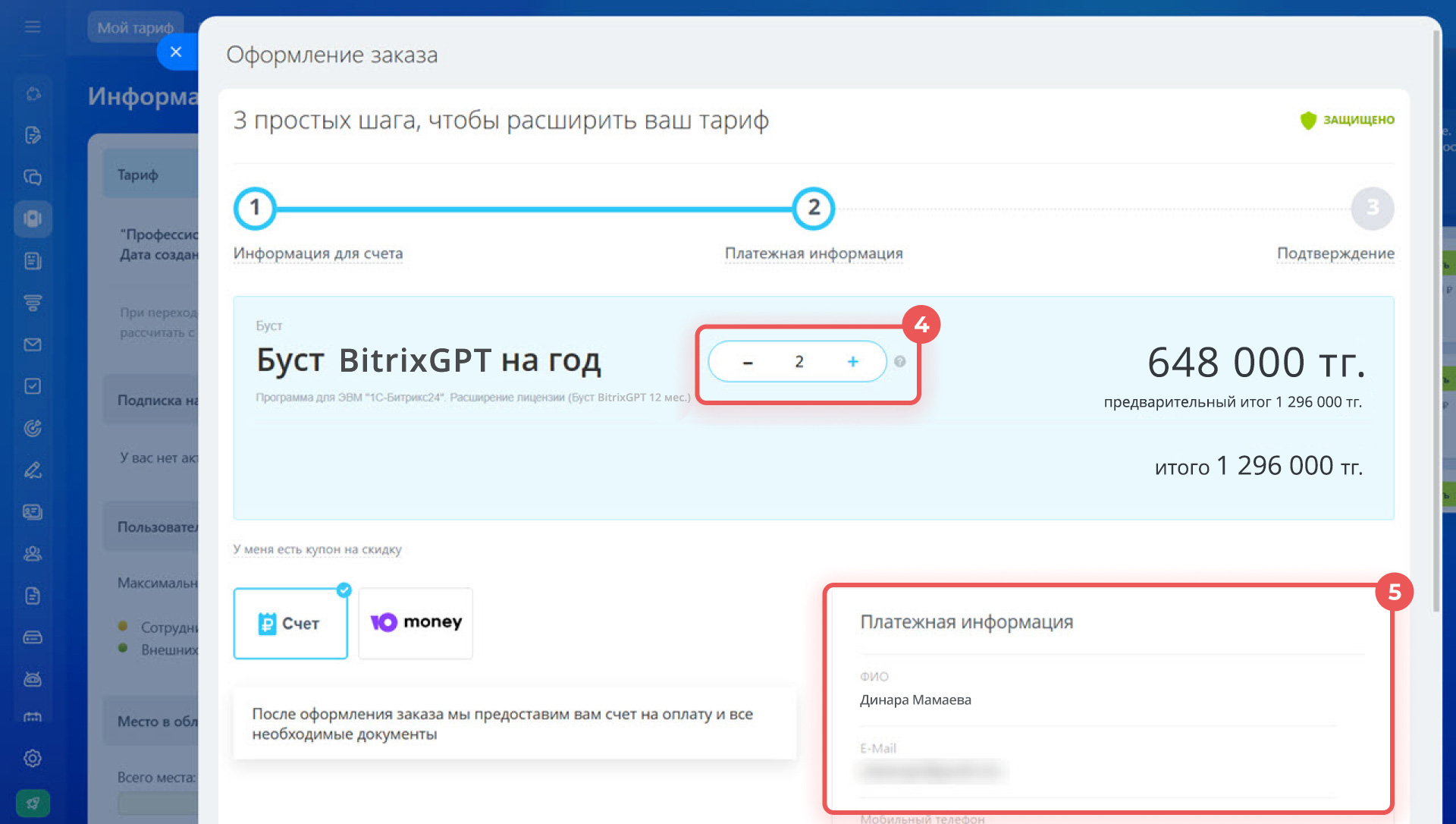
Task: Open the discount coupon link
Action: tap(317, 549)
